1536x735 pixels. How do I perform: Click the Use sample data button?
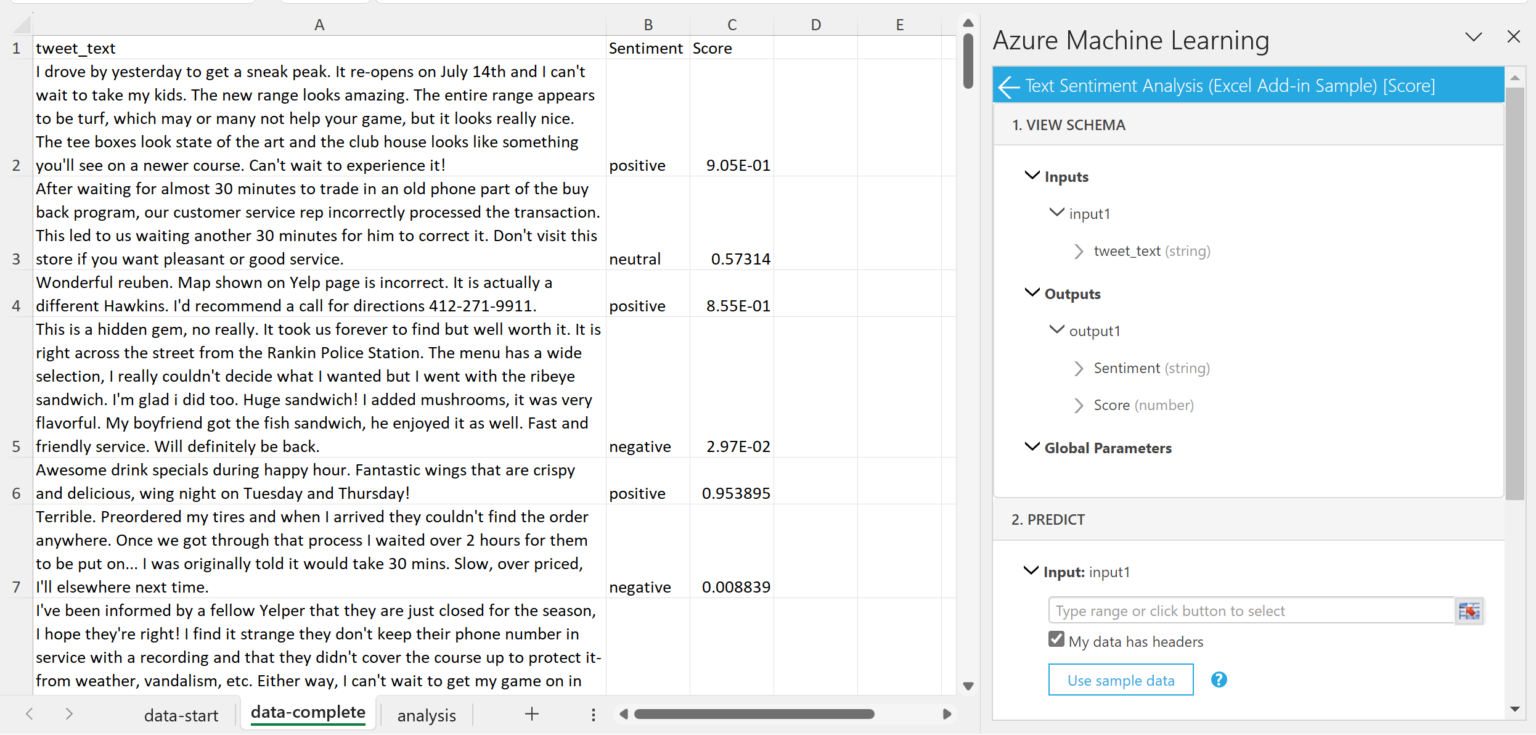coord(1120,680)
